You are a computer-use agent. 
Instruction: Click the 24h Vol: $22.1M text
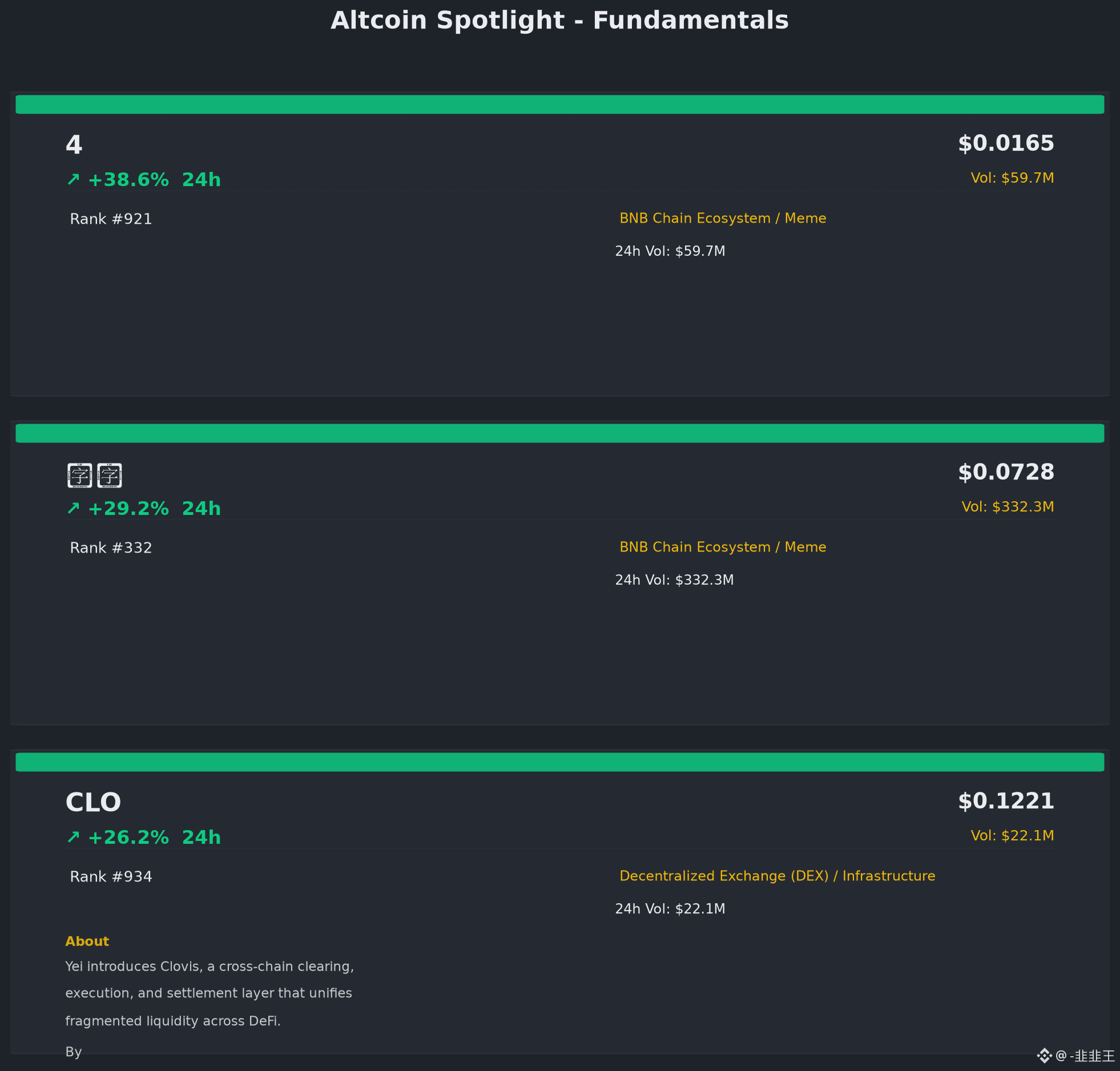(670, 909)
